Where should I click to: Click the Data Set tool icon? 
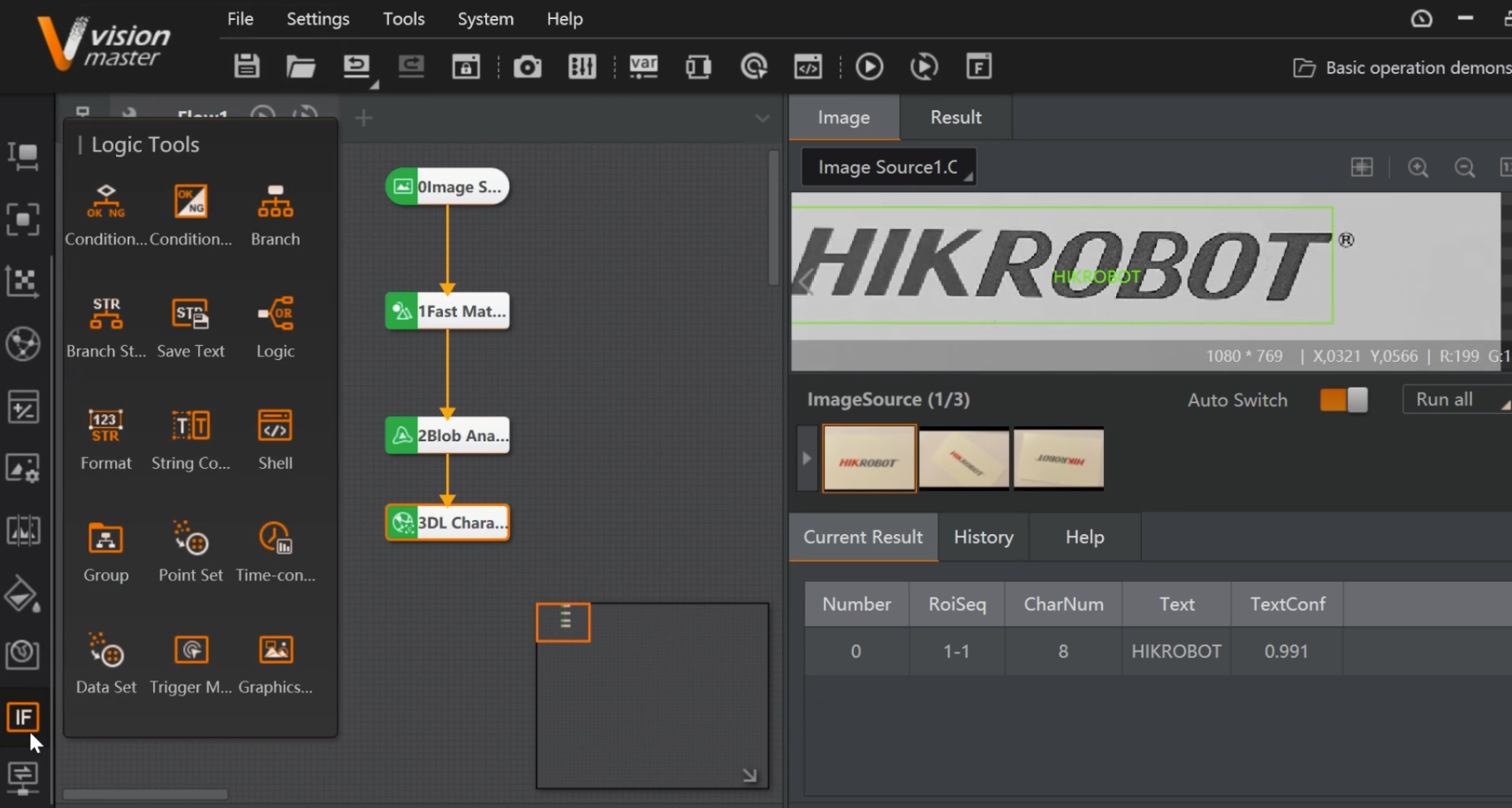106,650
